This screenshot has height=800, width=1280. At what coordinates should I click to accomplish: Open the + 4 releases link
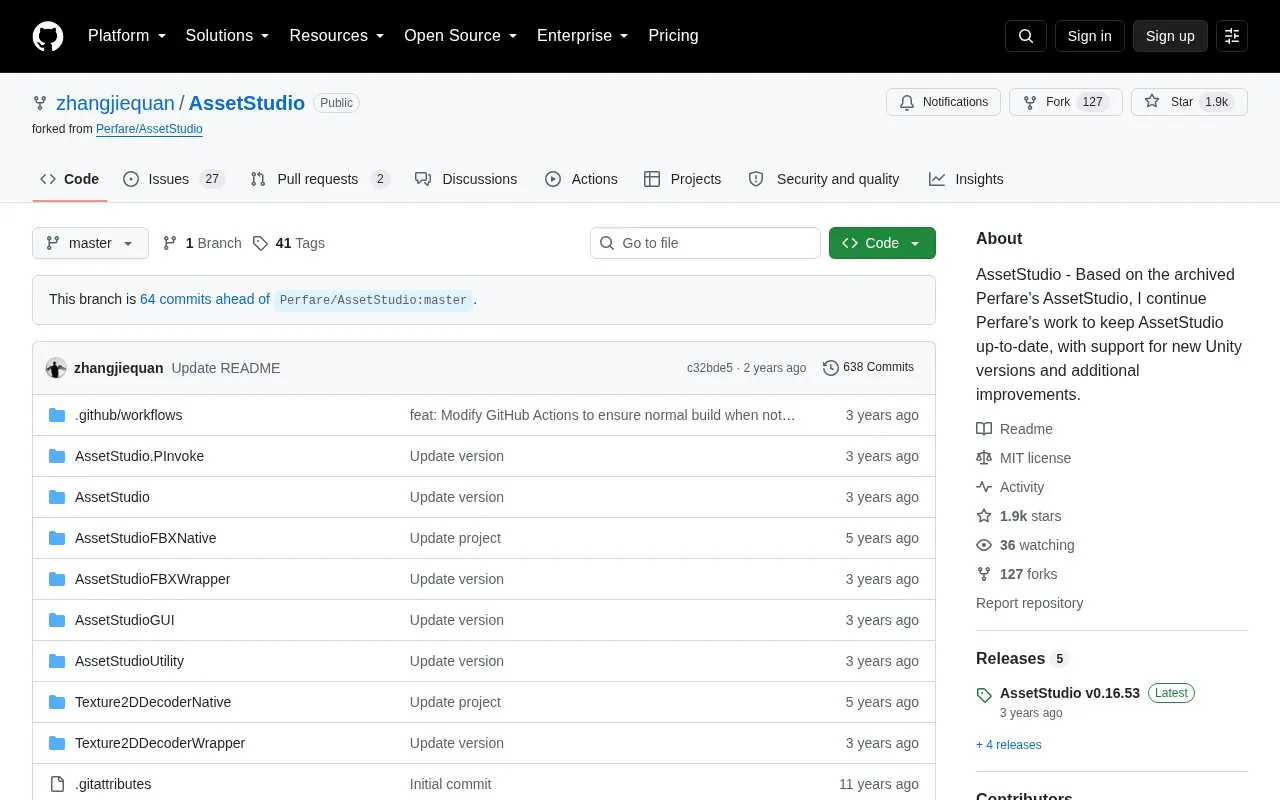1009,745
